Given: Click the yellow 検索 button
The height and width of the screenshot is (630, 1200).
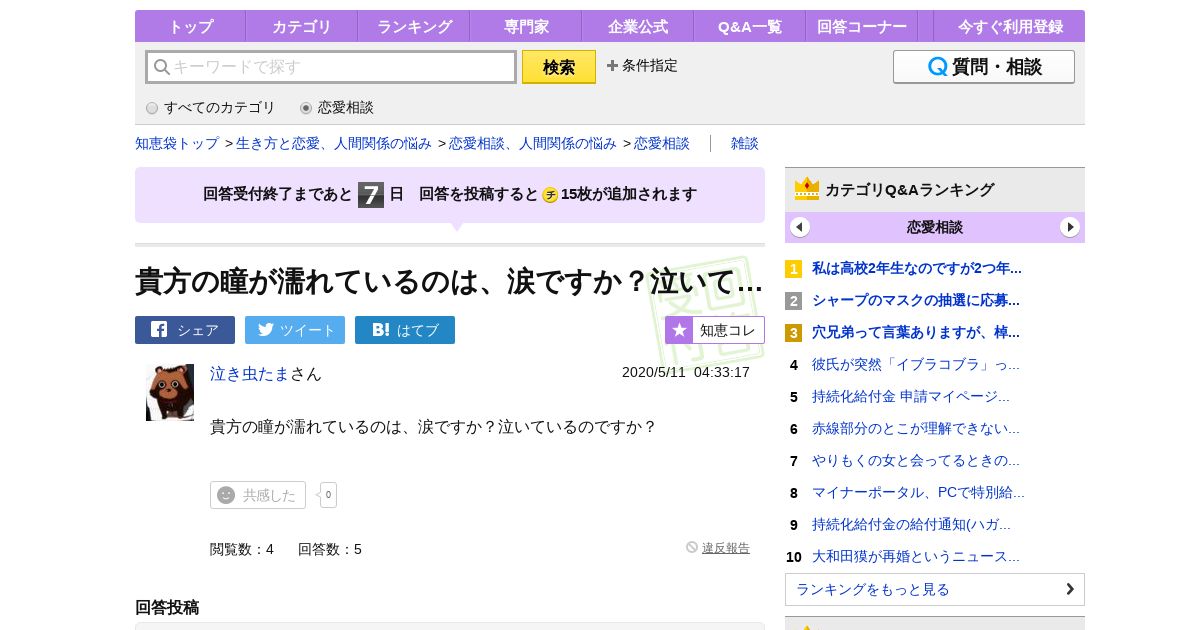Looking at the screenshot, I should (x=559, y=67).
